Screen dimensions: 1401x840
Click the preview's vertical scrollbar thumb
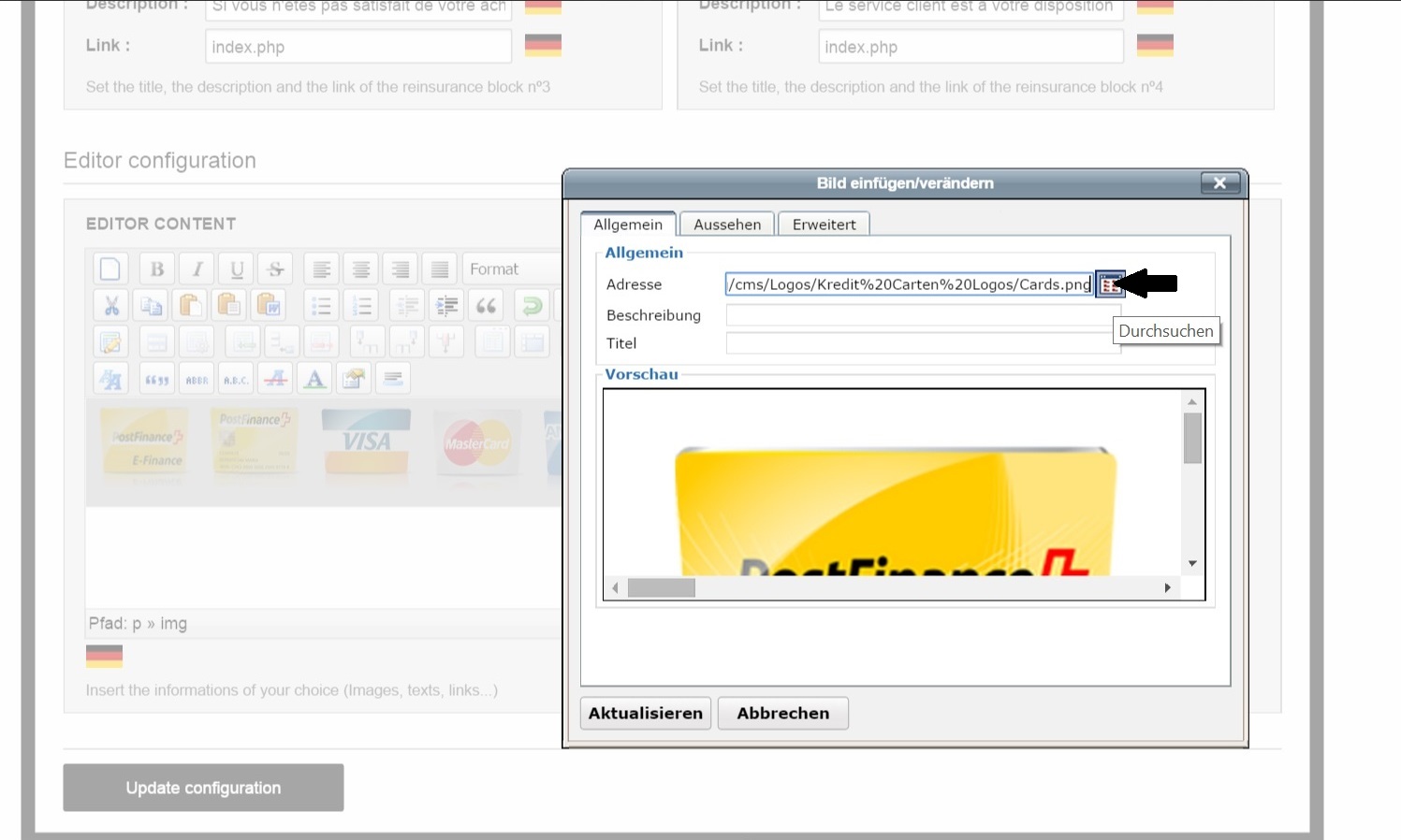tap(1192, 439)
